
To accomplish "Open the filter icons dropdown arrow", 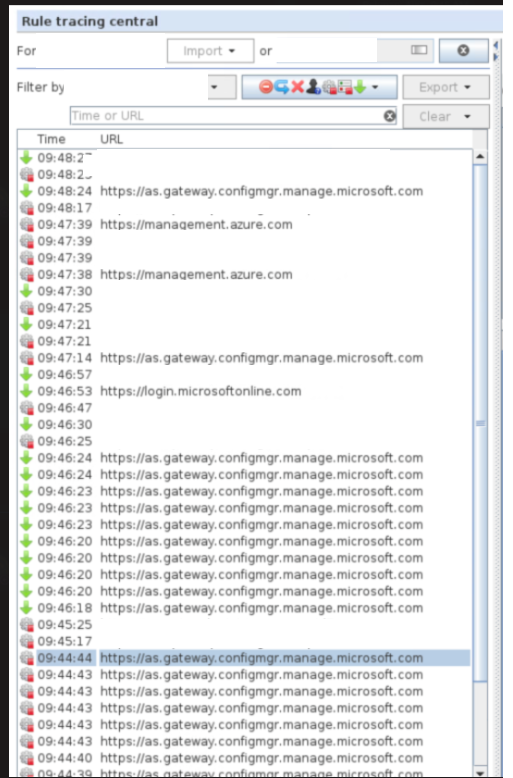I will (x=375, y=87).
